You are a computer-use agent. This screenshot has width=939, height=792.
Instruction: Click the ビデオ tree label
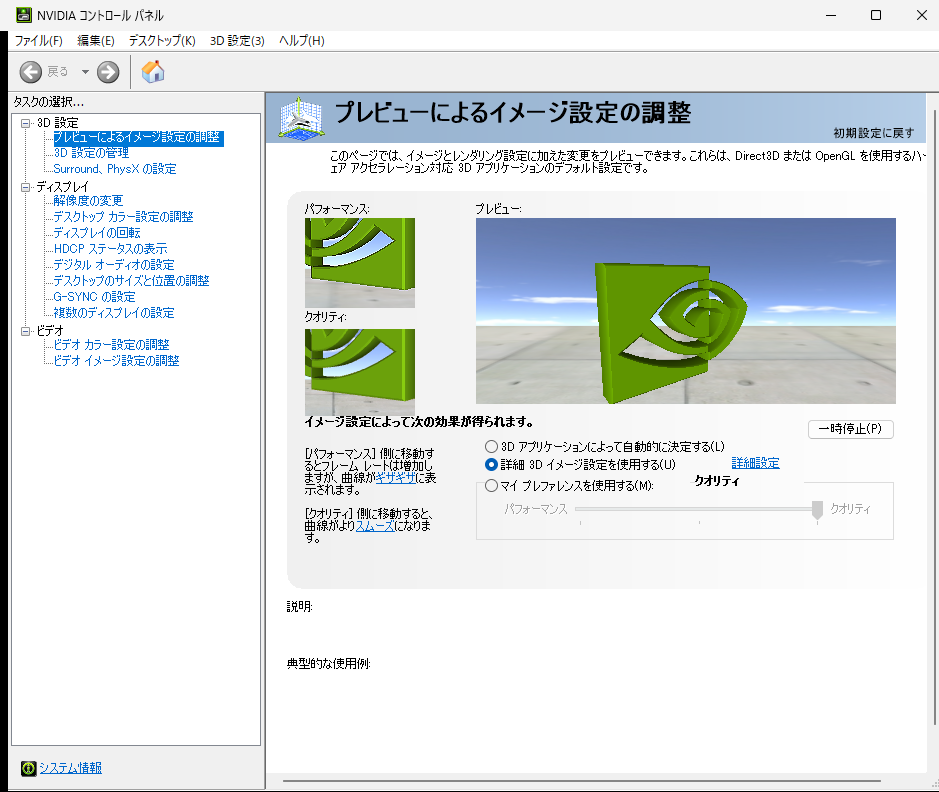(50, 330)
